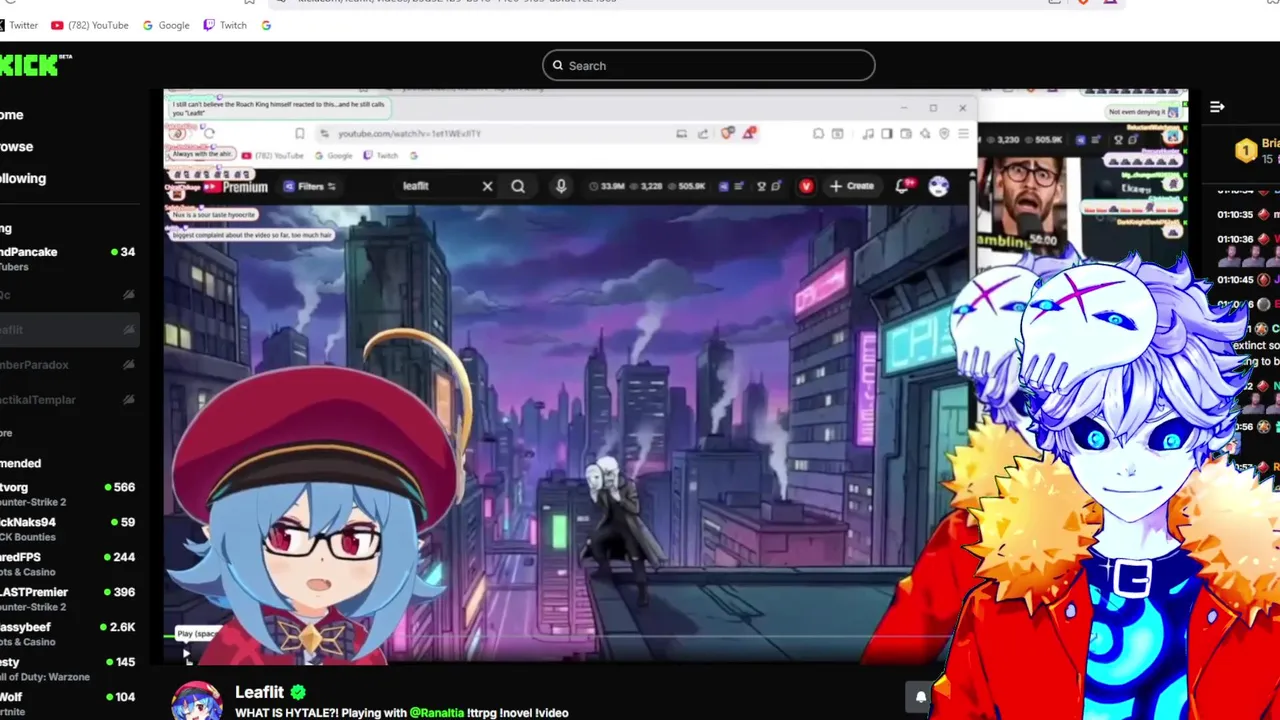Click the Play button in streamed video
Image resolution: width=1280 pixels, height=720 pixels.
pos(186,654)
